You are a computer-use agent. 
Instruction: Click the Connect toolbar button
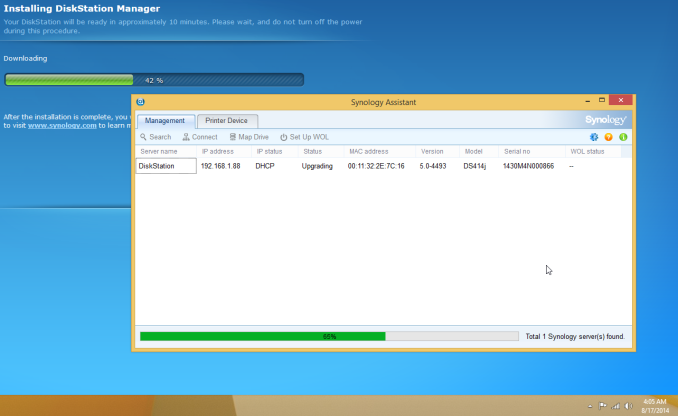click(200, 137)
